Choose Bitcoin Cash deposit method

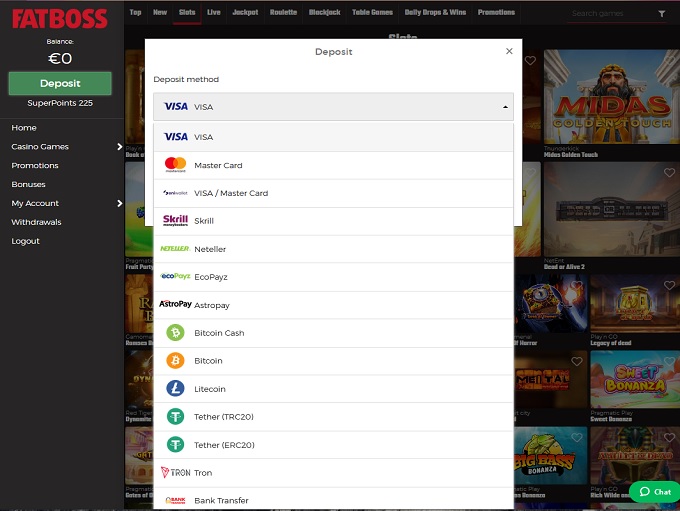333,333
